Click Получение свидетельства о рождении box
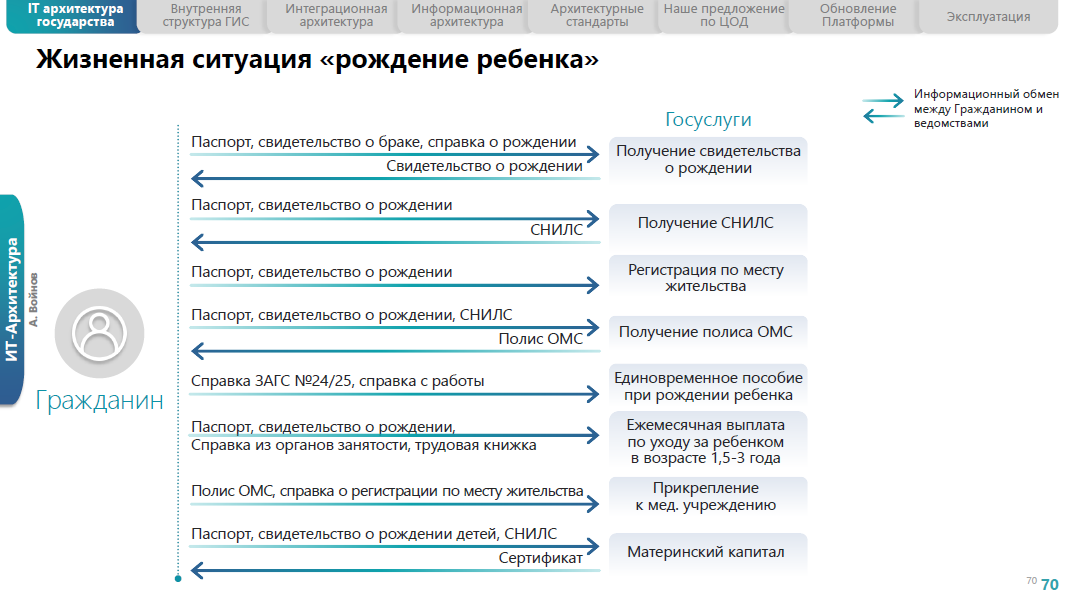The height and width of the screenshot is (597, 1065). point(707,160)
